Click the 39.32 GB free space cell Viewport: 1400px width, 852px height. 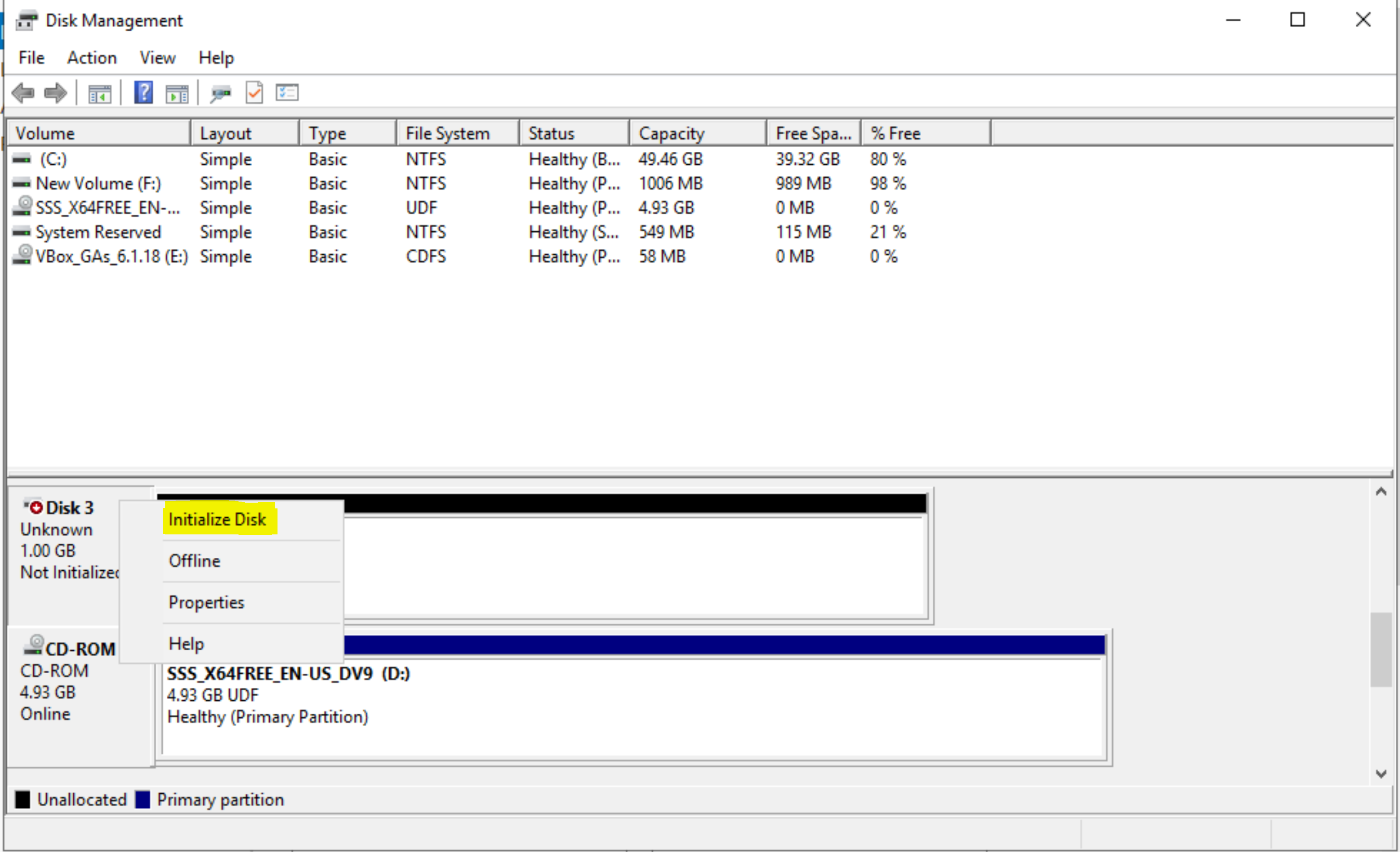point(808,159)
